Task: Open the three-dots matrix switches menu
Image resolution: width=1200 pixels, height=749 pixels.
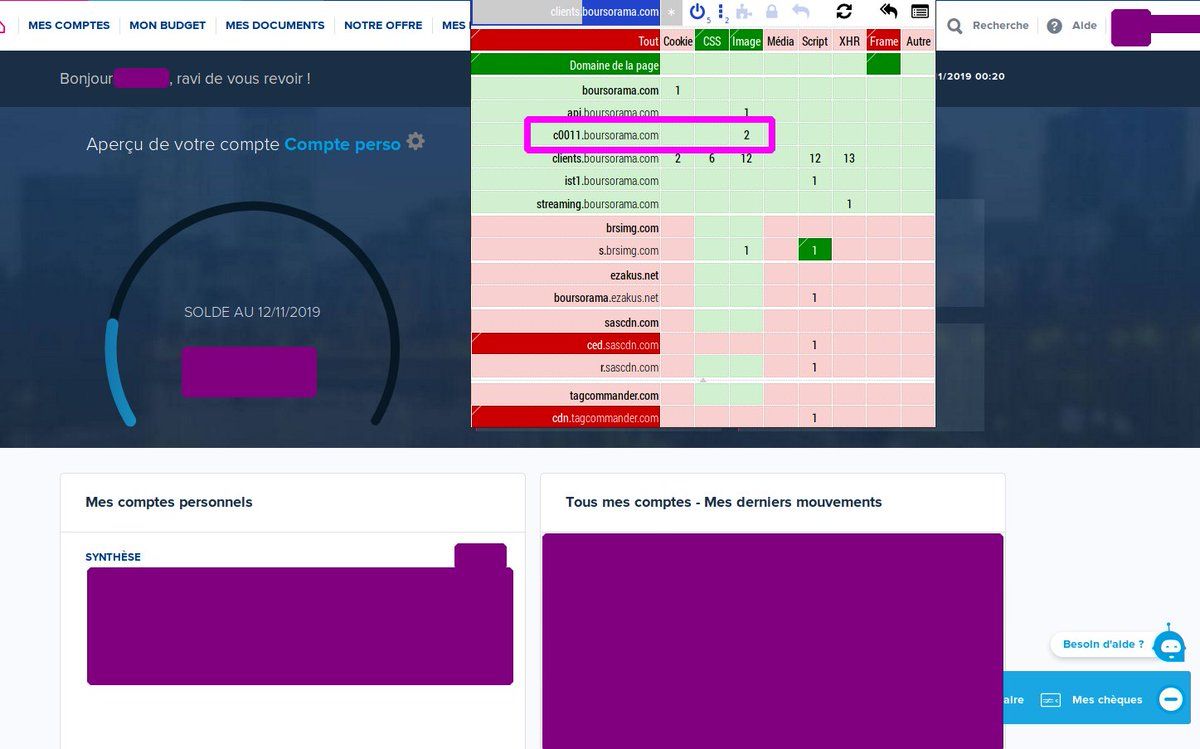Action: (721, 12)
